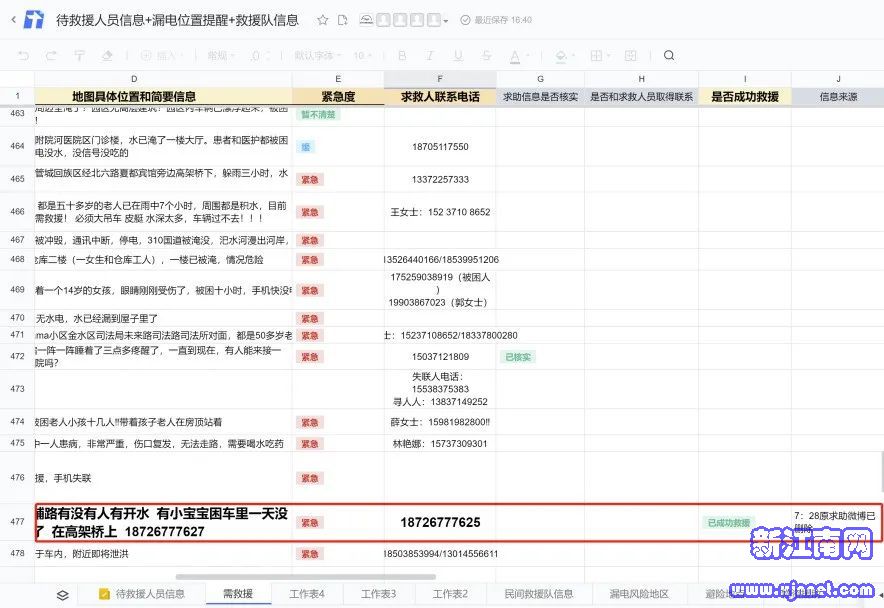Click the 信息来源 header cell
The image size is (884, 608).
point(838,96)
